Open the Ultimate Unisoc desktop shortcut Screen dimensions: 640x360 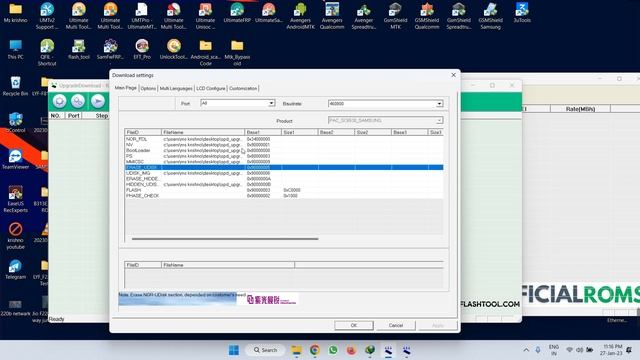tap(205, 16)
